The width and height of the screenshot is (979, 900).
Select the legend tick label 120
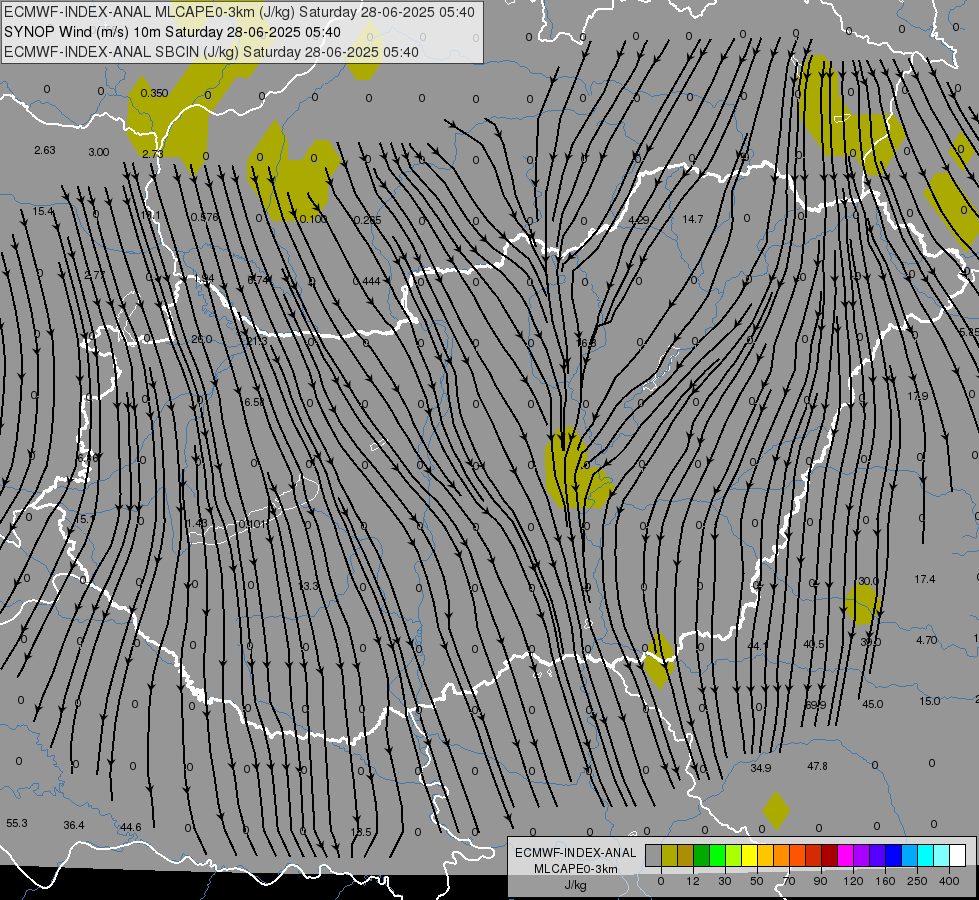[853, 881]
